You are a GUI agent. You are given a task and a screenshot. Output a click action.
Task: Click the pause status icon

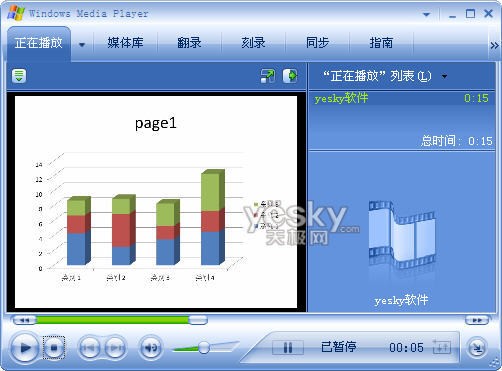288,348
